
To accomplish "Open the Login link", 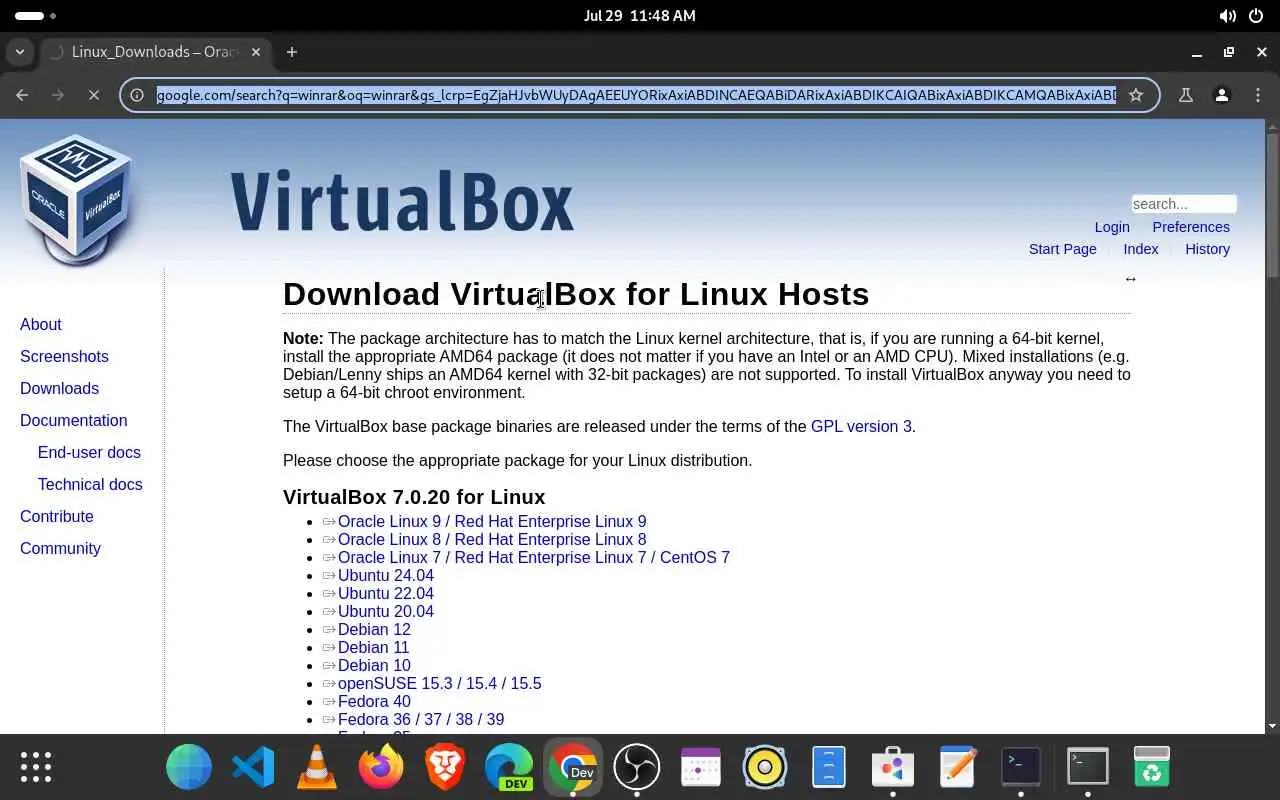I will [x=1112, y=227].
